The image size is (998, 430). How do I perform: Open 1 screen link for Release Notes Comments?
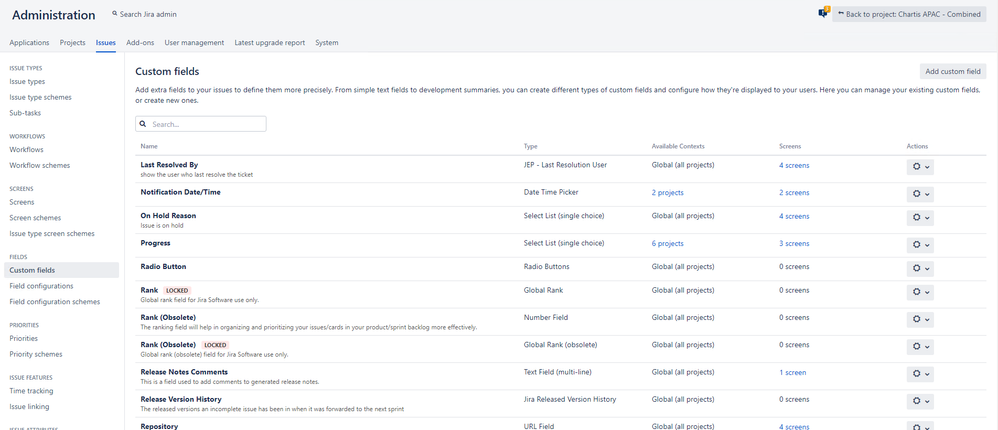[x=793, y=373]
